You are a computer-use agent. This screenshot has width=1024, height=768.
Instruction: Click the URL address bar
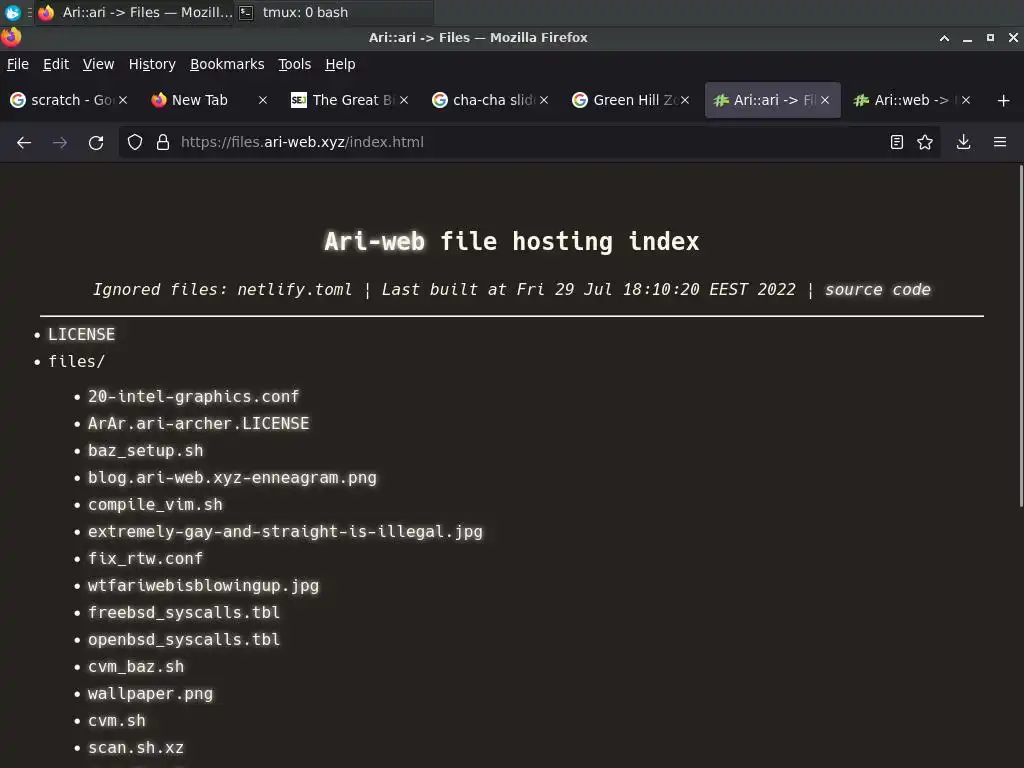tap(529, 142)
